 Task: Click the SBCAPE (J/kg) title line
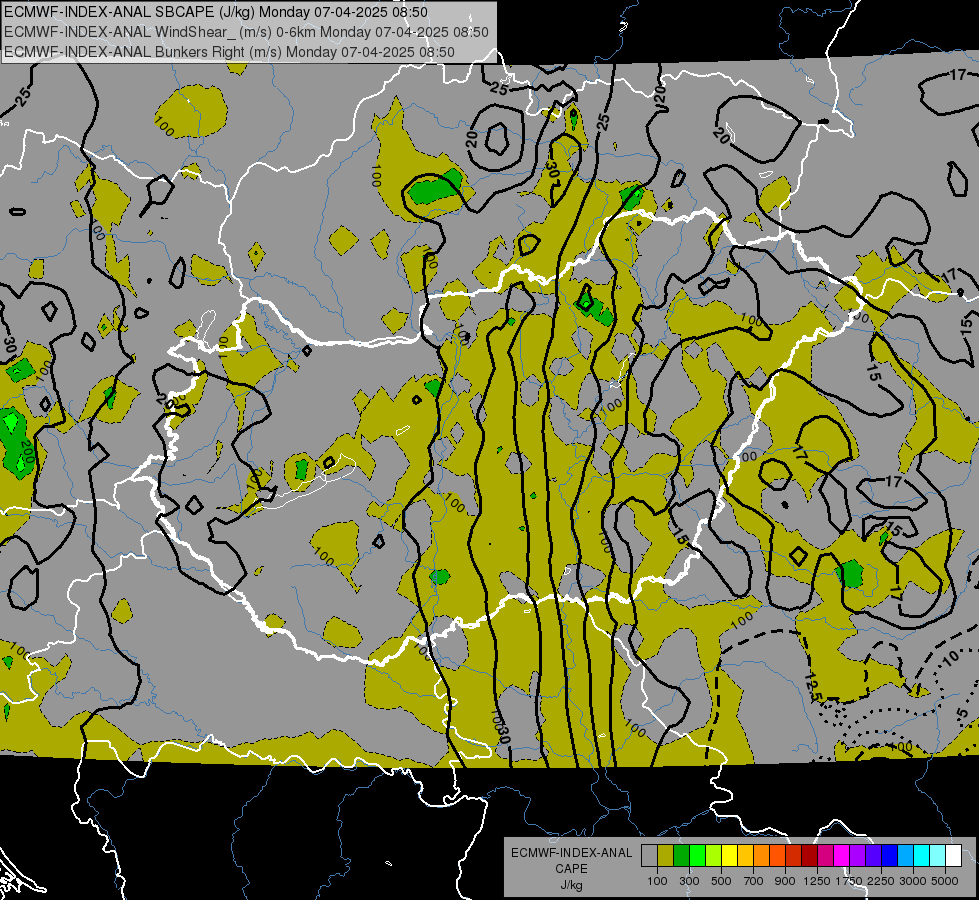click(x=216, y=12)
